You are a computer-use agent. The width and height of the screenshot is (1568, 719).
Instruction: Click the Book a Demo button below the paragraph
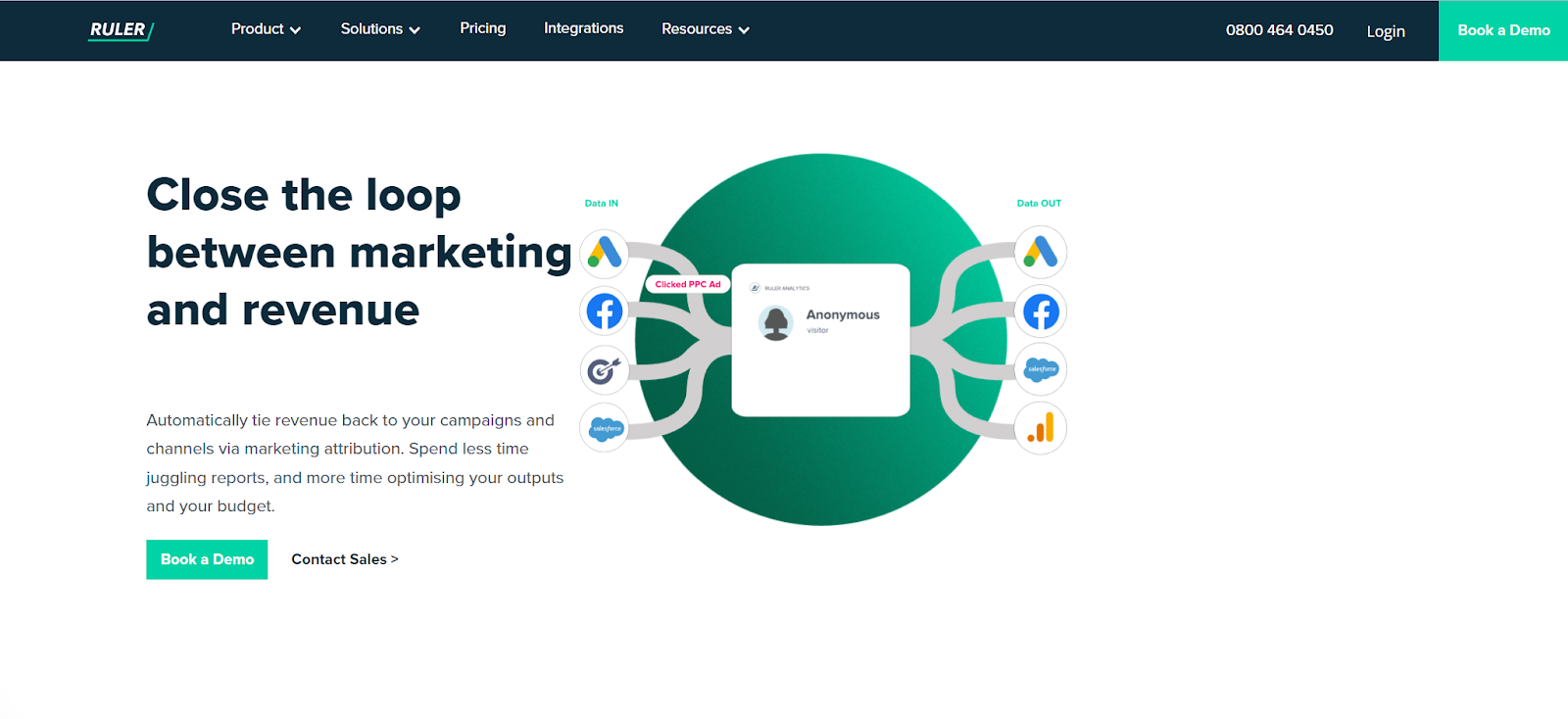[x=207, y=559]
